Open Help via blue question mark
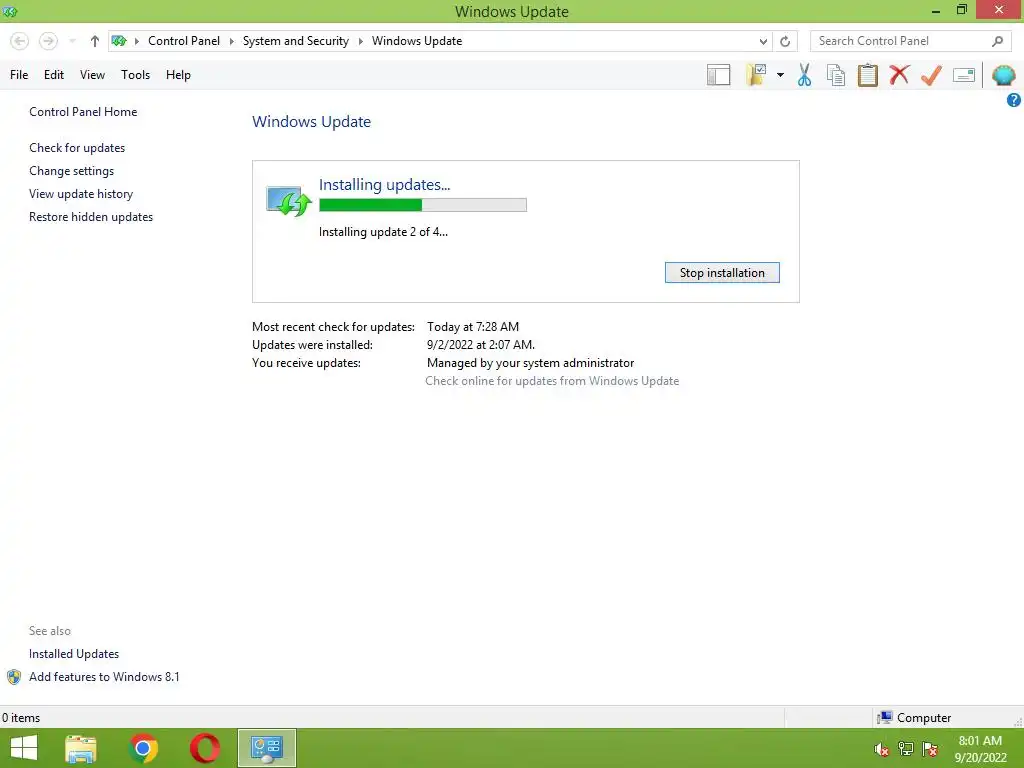 (1014, 100)
